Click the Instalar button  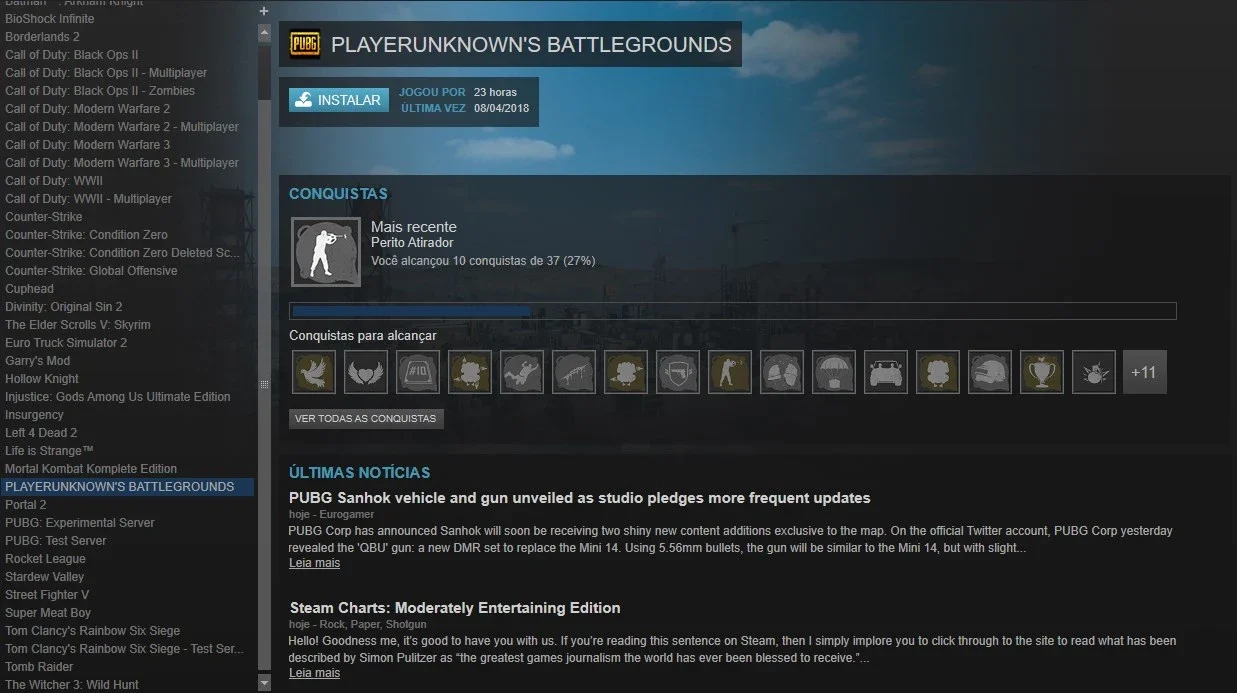tap(339, 100)
